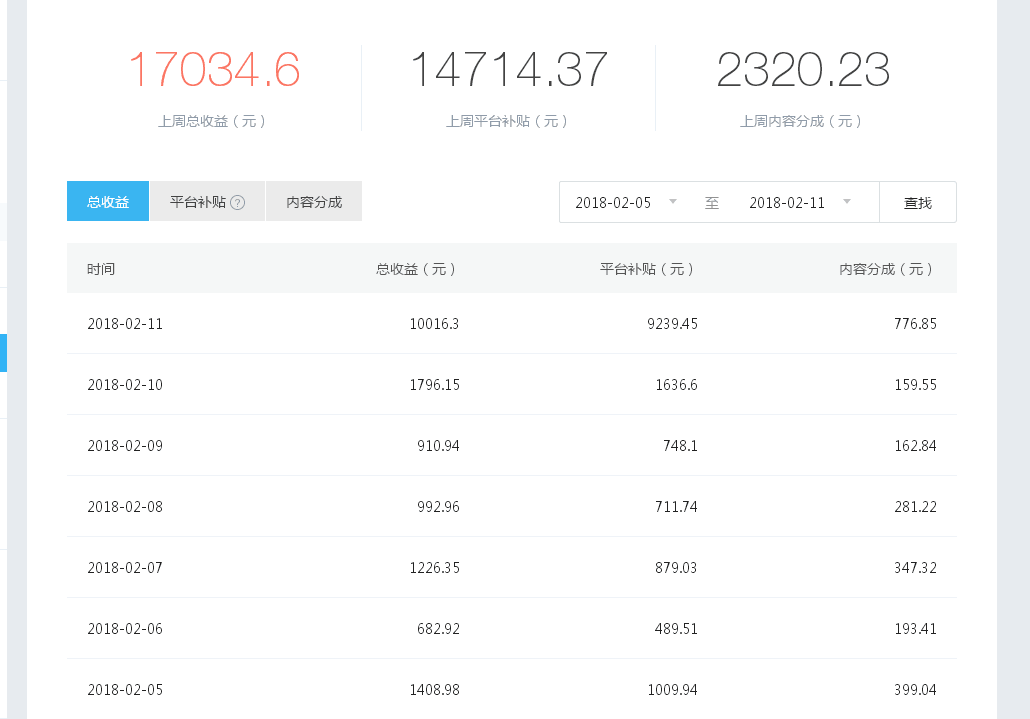Click total income value 1226.35
Screen dimensions: 1030x719
tap(434, 568)
